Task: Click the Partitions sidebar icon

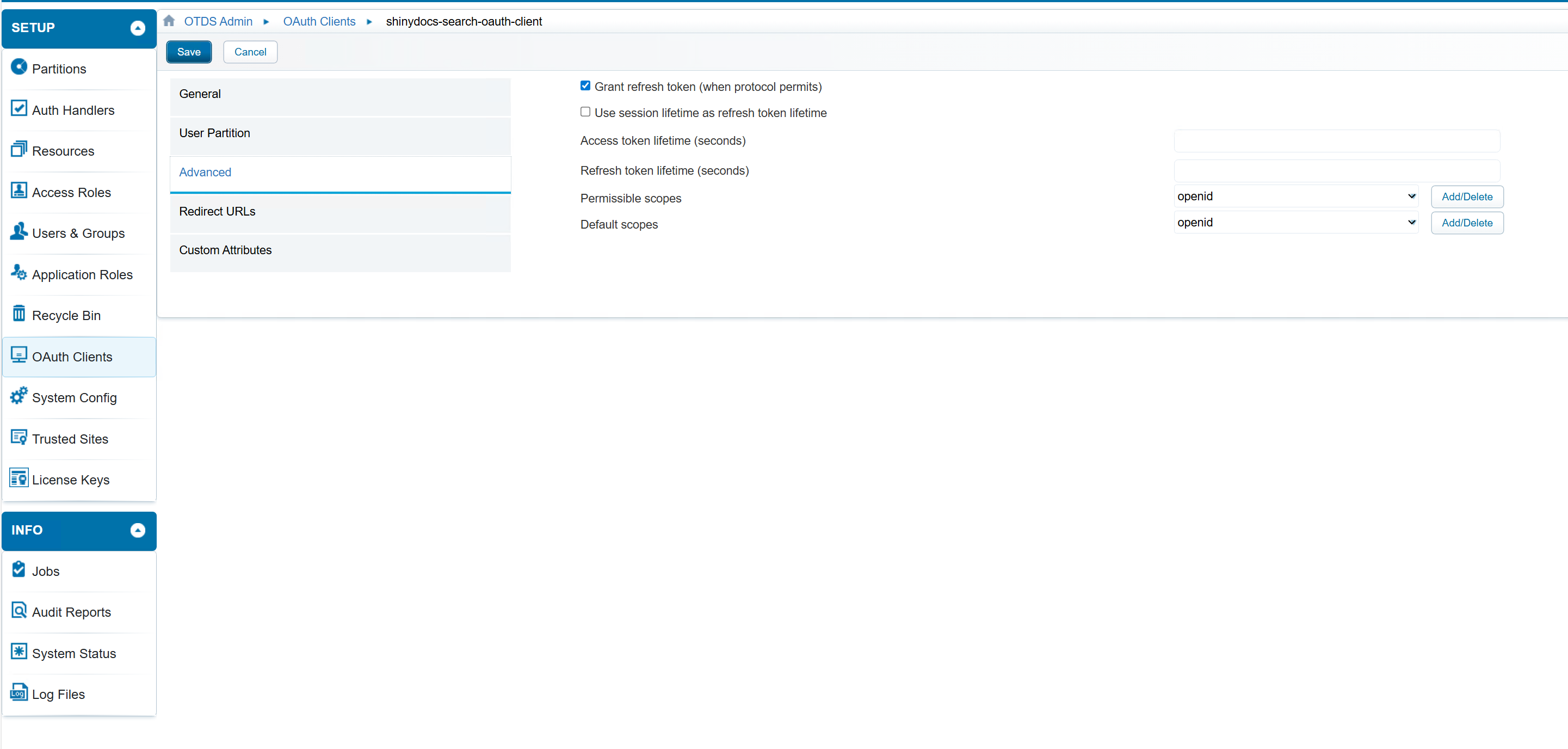Action: click(x=19, y=67)
